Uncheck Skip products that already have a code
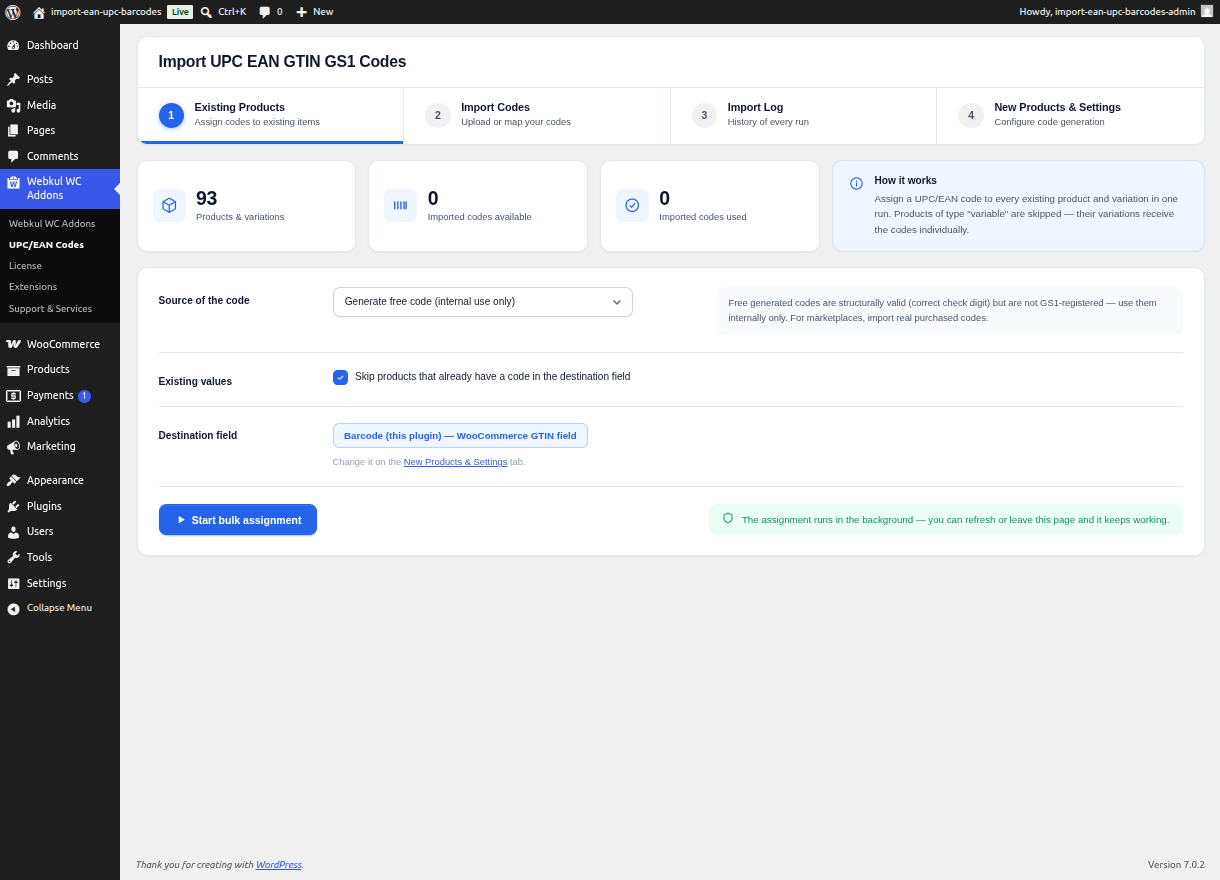This screenshot has width=1220, height=880. [x=340, y=377]
